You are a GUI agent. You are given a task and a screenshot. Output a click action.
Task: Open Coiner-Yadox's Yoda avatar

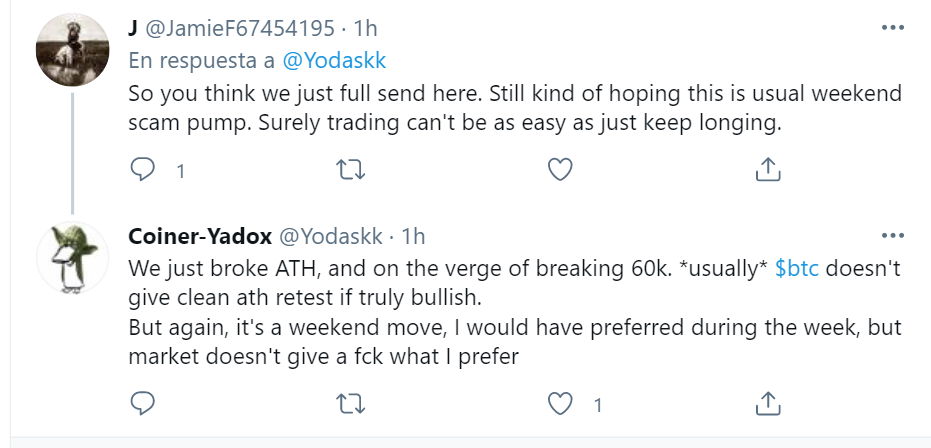tap(72, 258)
